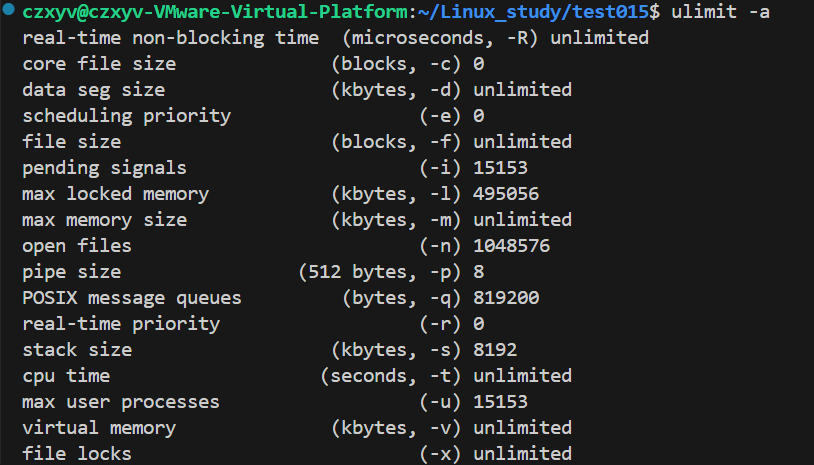The image size is (814, 465).
Task: Click the "max locked memory" label
Action: (x=115, y=194)
